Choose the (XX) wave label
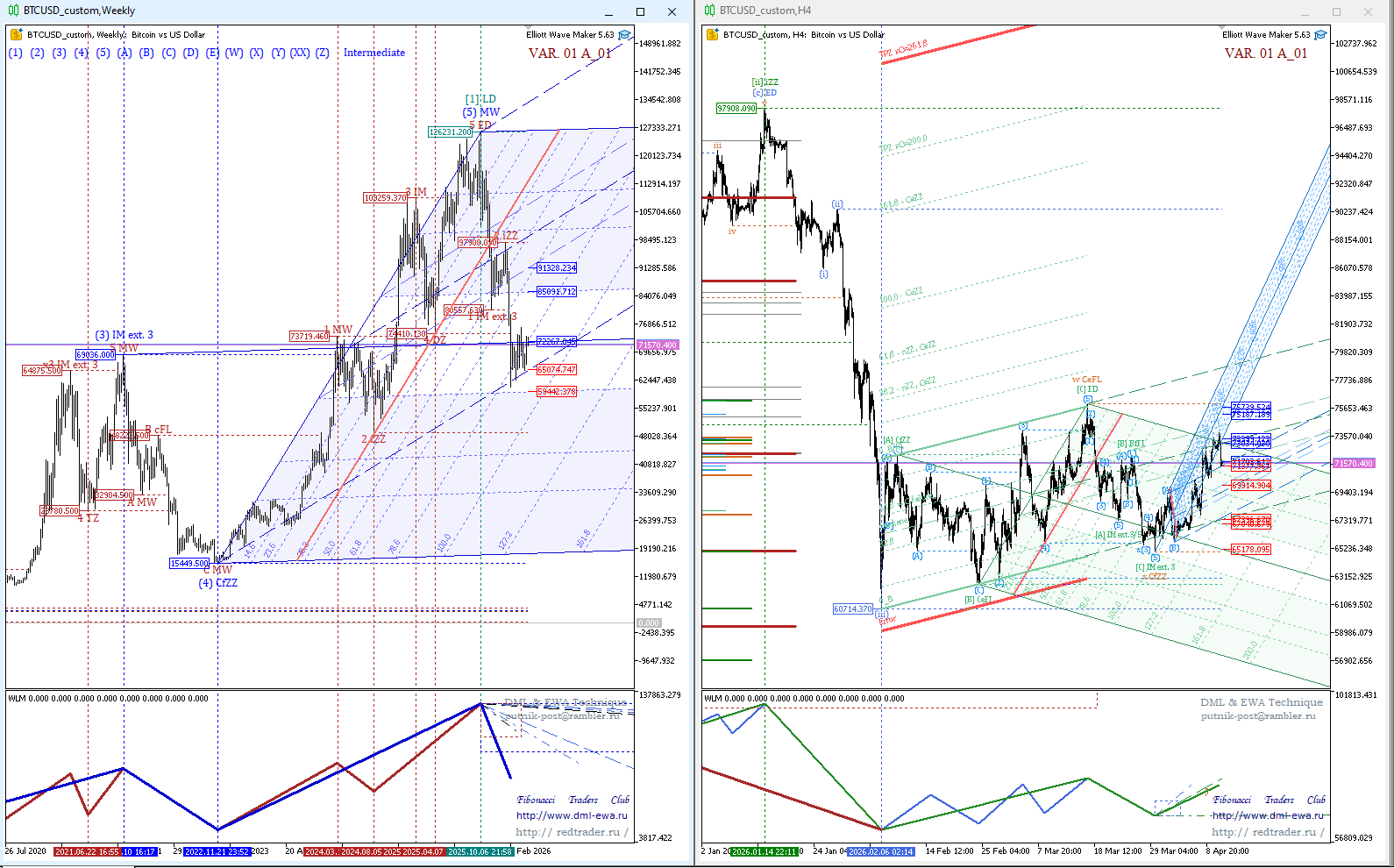 point(300,53)
